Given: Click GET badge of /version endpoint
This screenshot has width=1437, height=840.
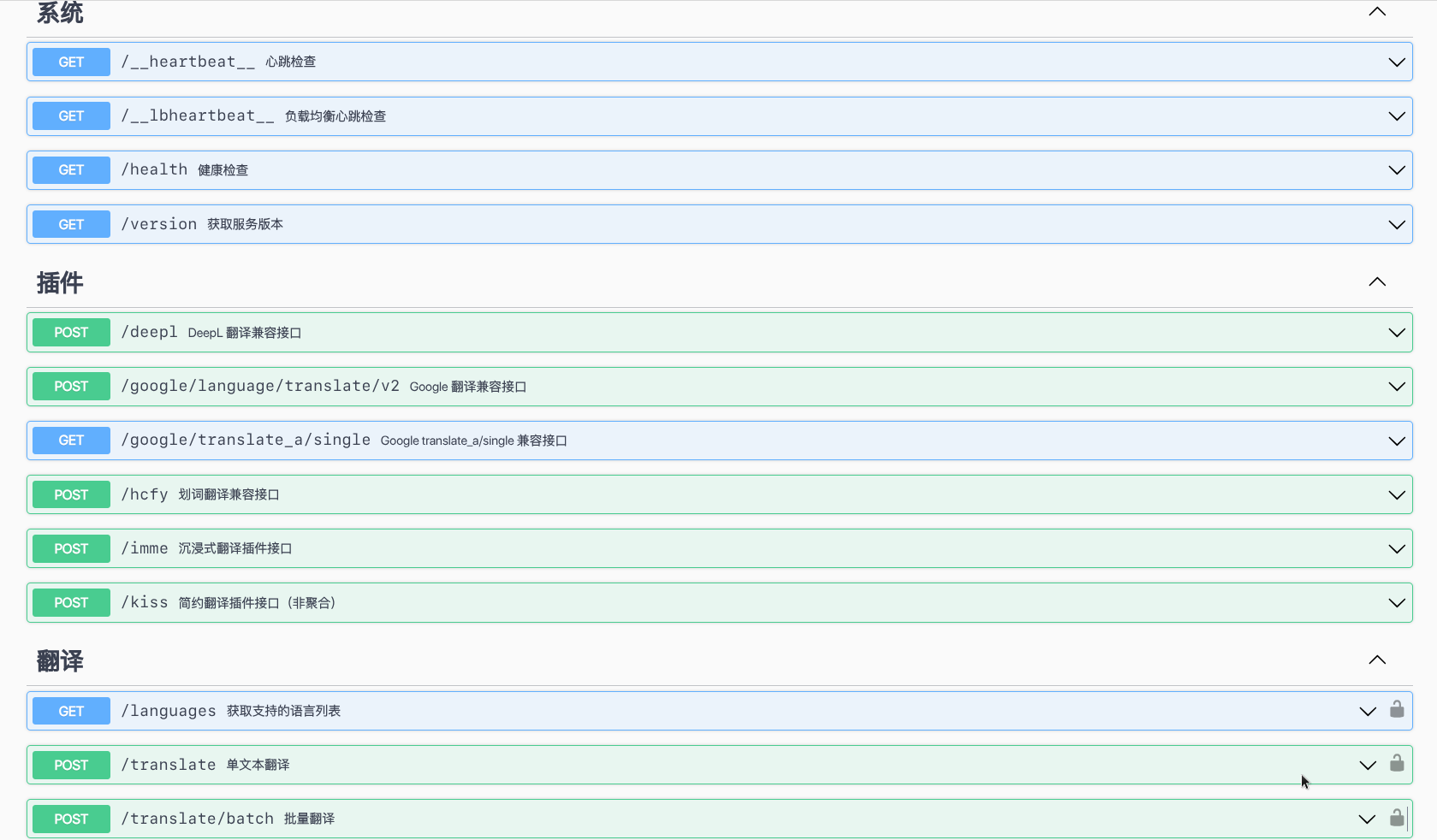Looking at the screenshot, I should [71, 224].
